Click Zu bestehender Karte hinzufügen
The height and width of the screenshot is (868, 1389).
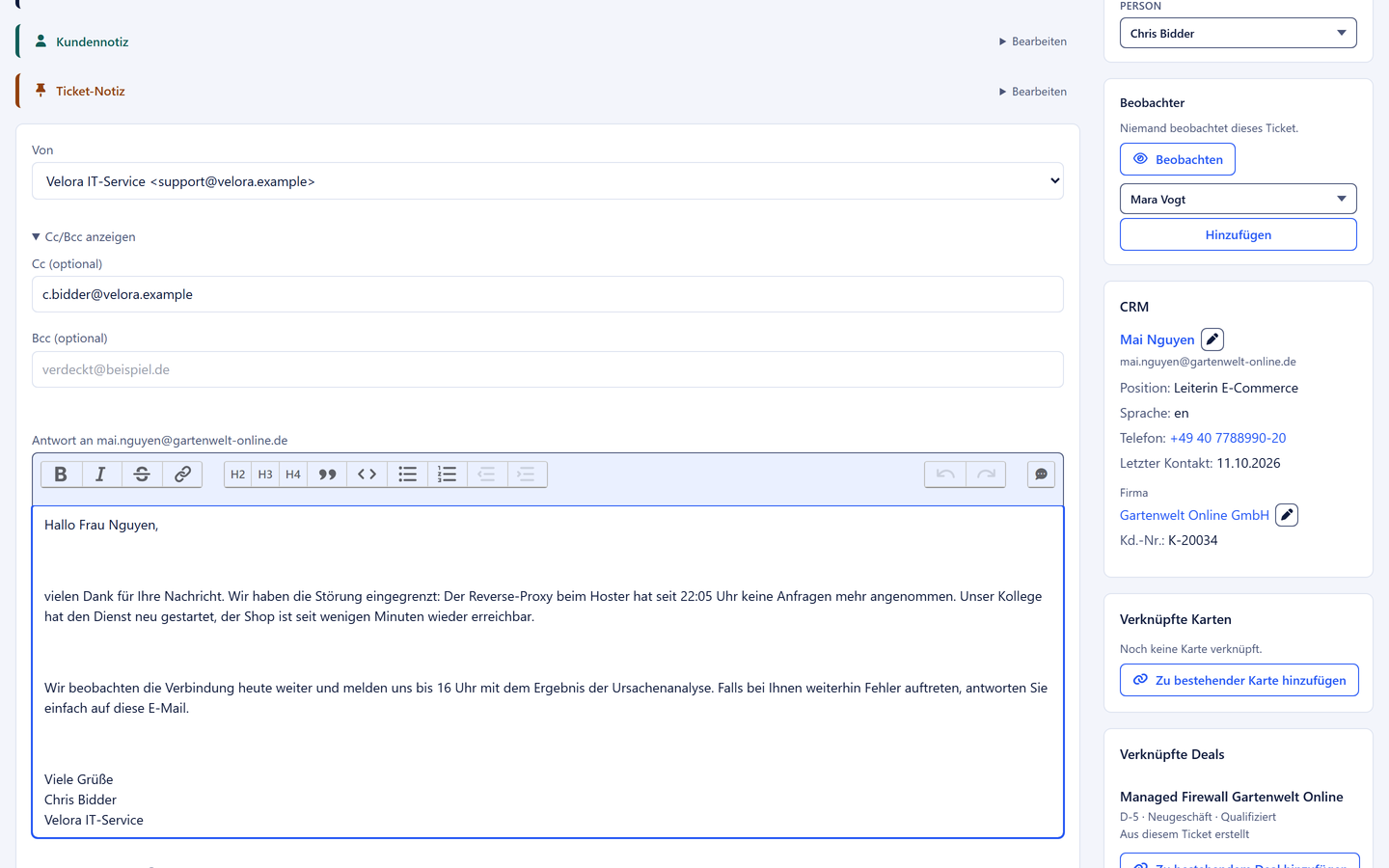(x=1239, y=680)
